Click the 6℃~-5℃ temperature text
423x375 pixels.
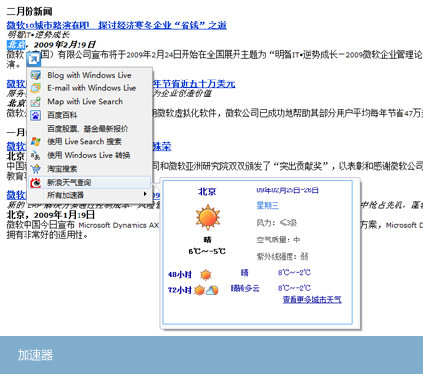coord(207,251)
